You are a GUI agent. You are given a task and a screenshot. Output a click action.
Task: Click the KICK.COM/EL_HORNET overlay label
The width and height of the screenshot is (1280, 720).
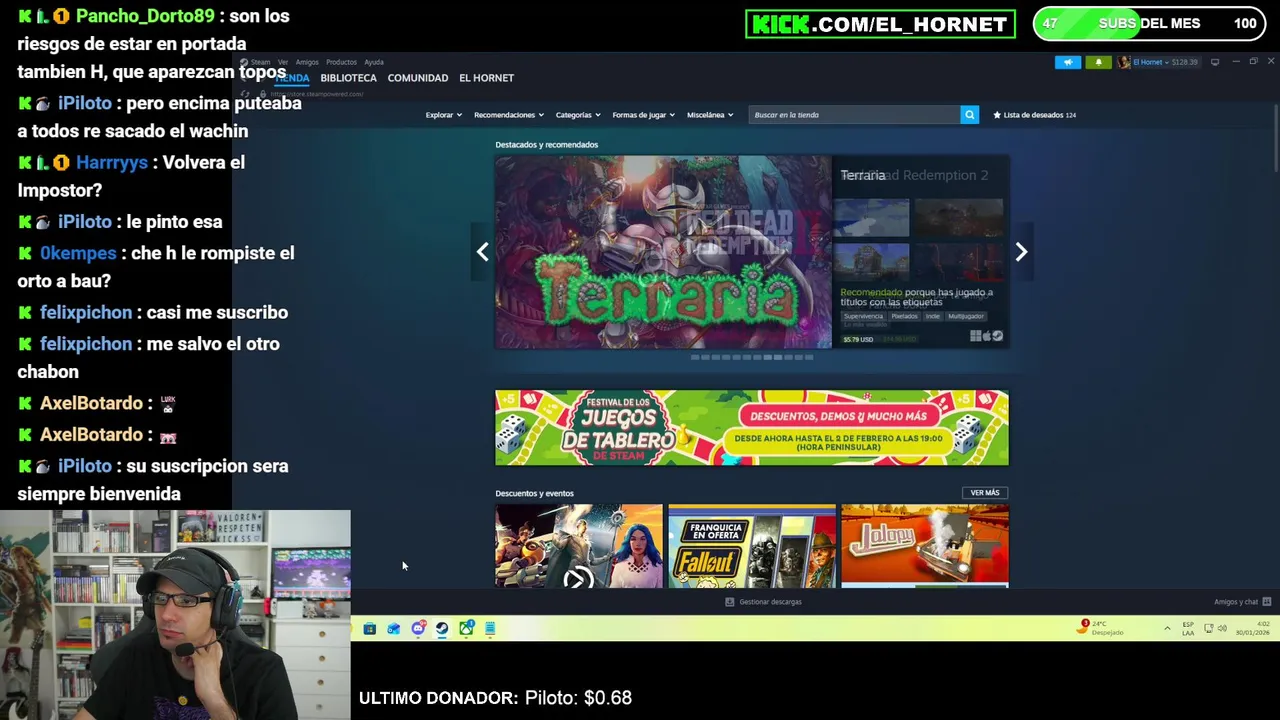[880, 24]
